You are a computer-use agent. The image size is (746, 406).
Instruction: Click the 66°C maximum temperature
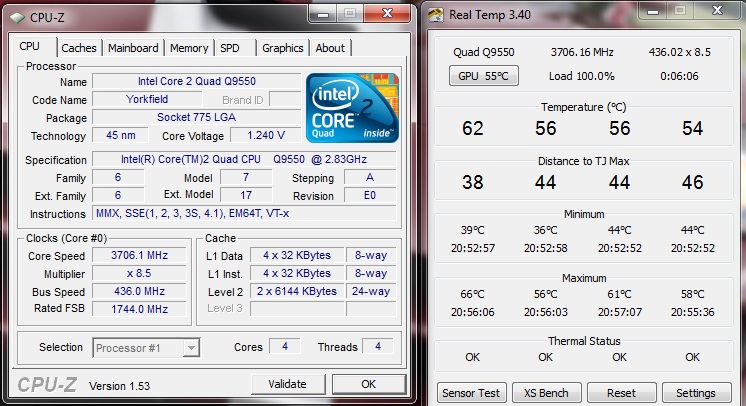472,295
